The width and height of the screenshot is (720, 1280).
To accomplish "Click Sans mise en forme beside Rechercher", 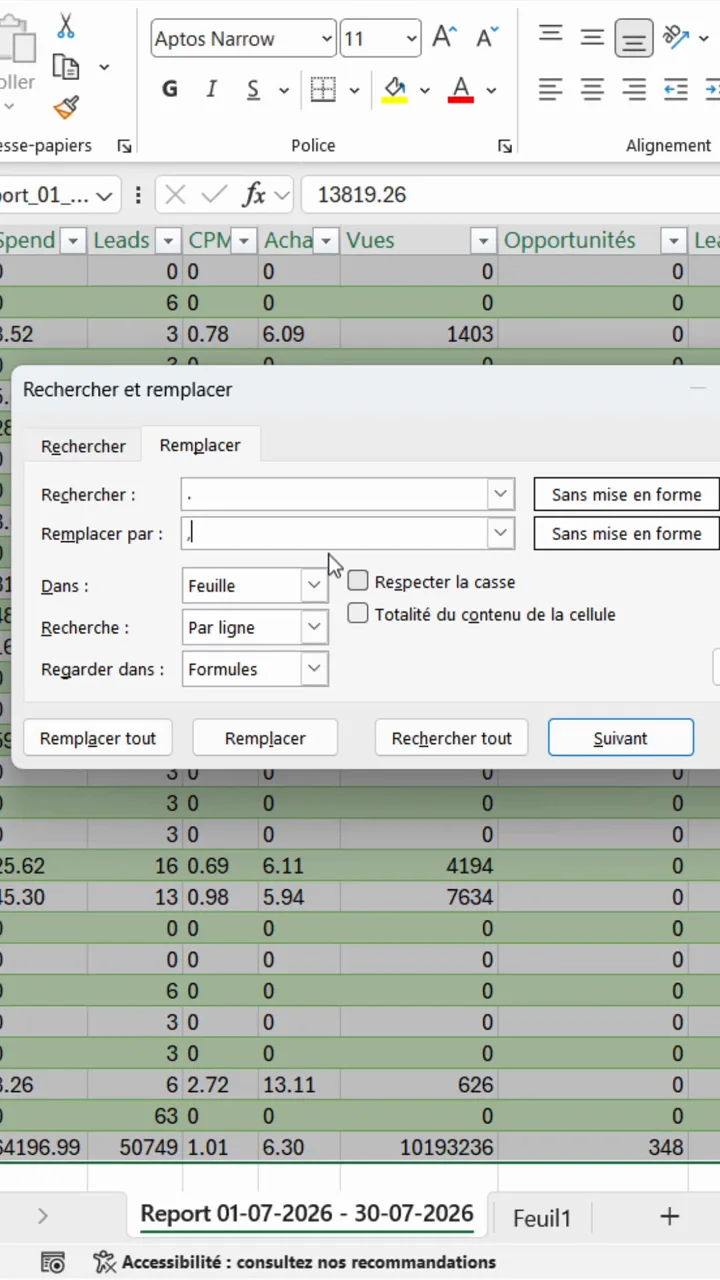I will (x=627, y=494).
